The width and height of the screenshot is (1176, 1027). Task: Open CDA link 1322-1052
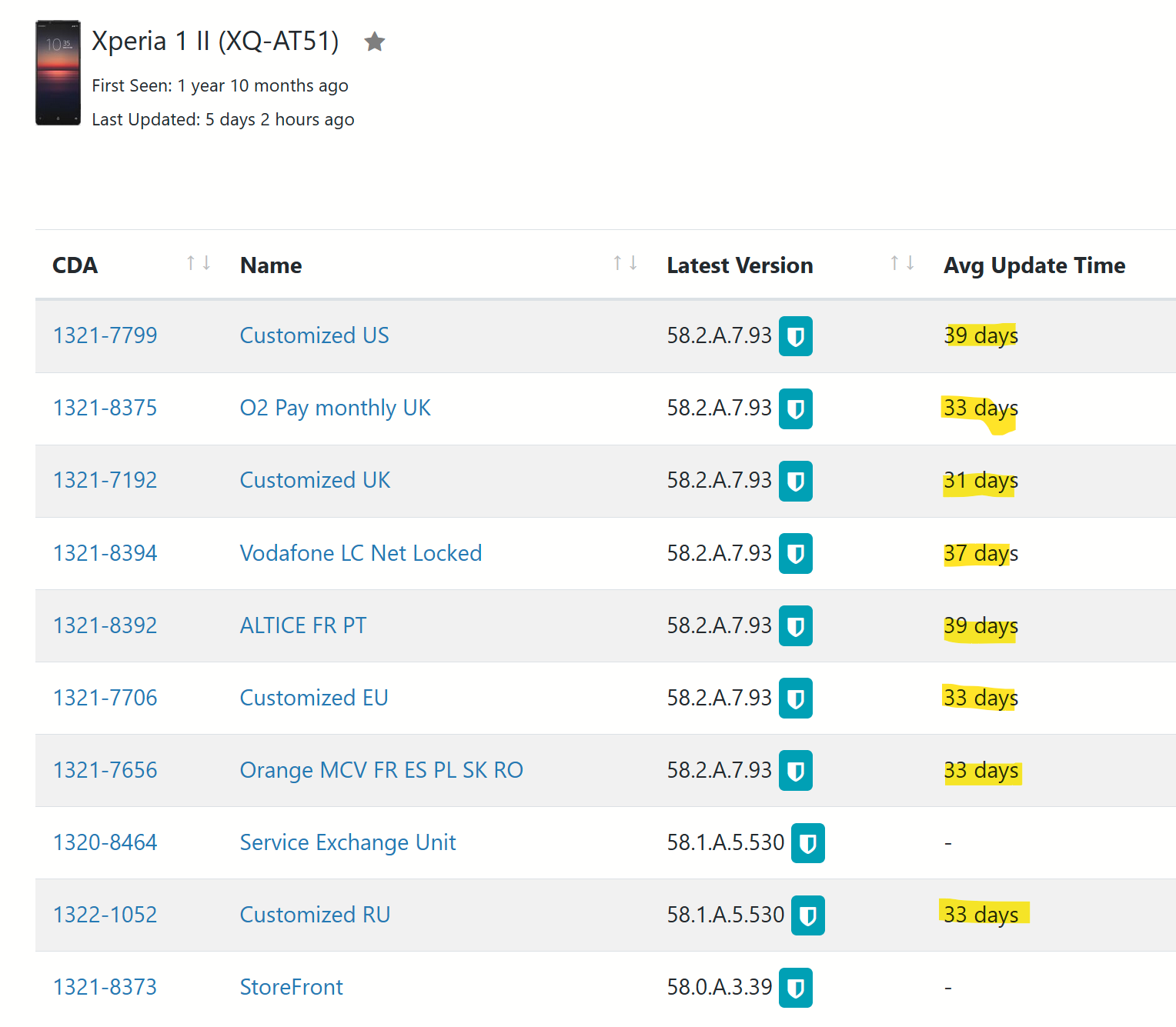105,915
